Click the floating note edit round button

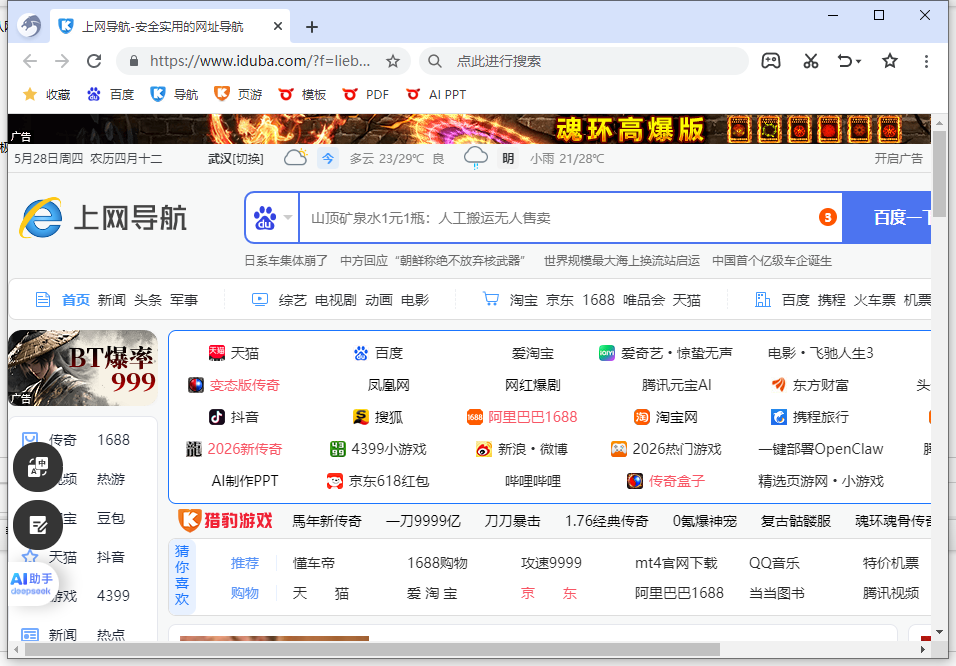pos(38,525)
